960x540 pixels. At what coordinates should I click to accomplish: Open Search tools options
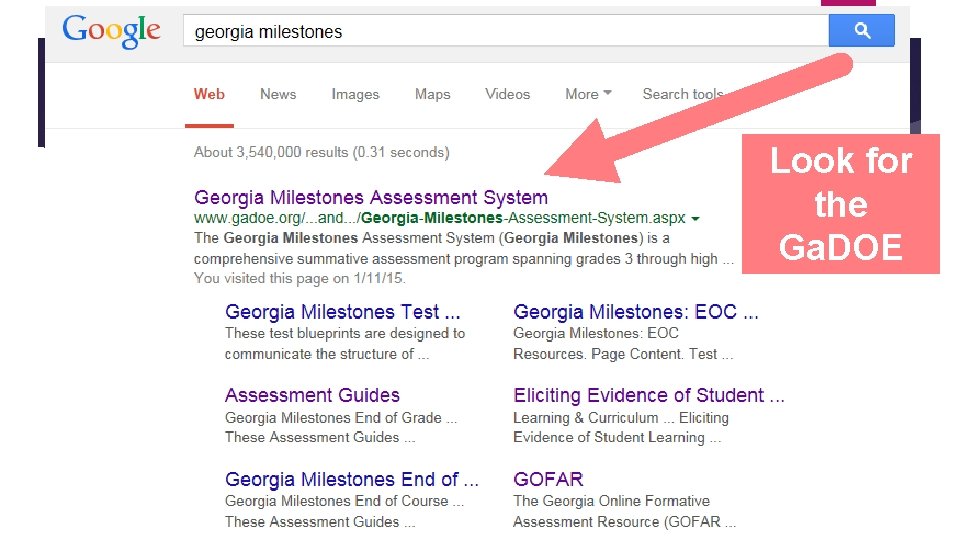[x=683, y=94]
